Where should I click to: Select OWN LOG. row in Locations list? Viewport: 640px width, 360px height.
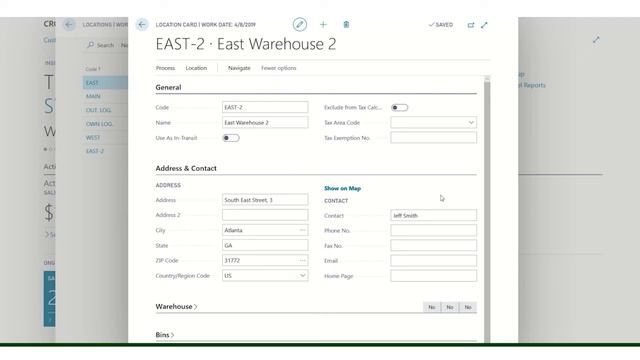pos(105,124)
